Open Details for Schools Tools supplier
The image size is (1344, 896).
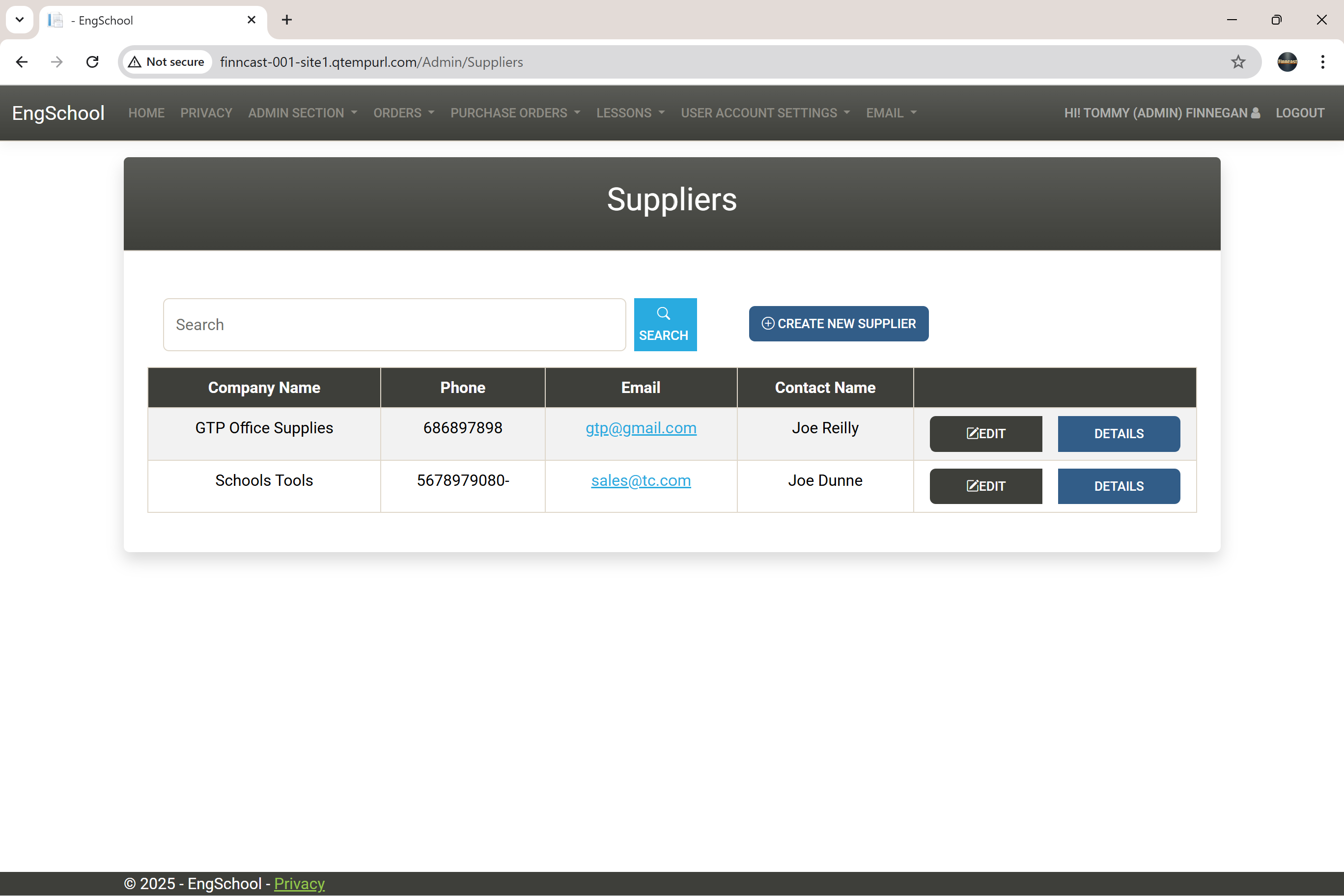click(1119, 486)
